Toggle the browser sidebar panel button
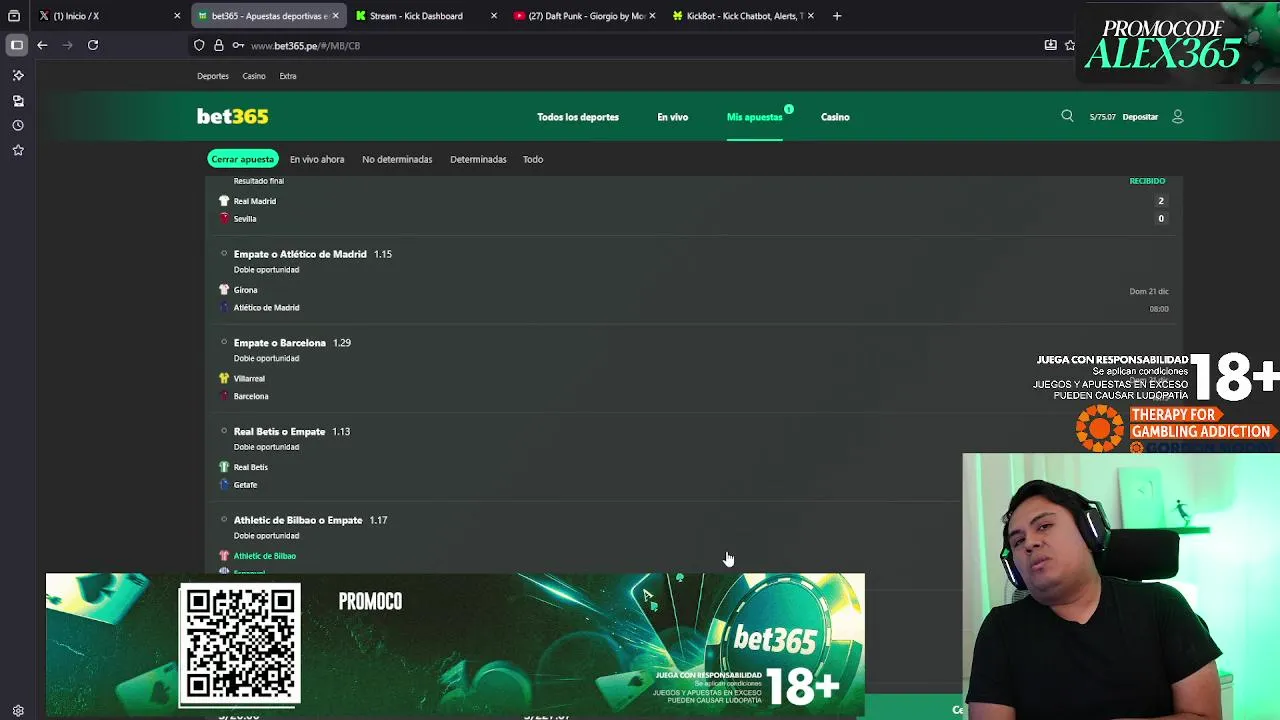 17,45
